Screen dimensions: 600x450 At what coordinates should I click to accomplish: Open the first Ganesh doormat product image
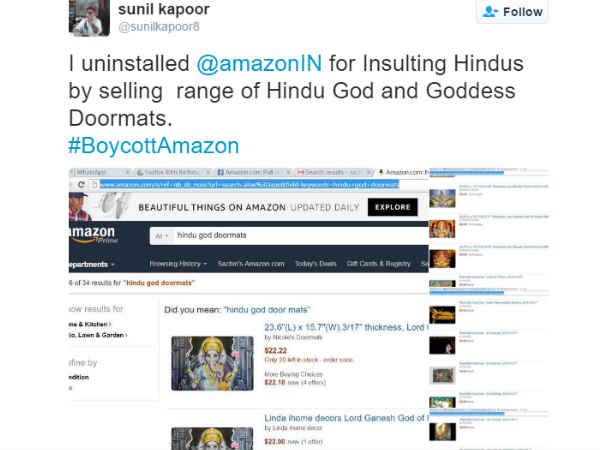pyautogui.click(x=212, y=363)
